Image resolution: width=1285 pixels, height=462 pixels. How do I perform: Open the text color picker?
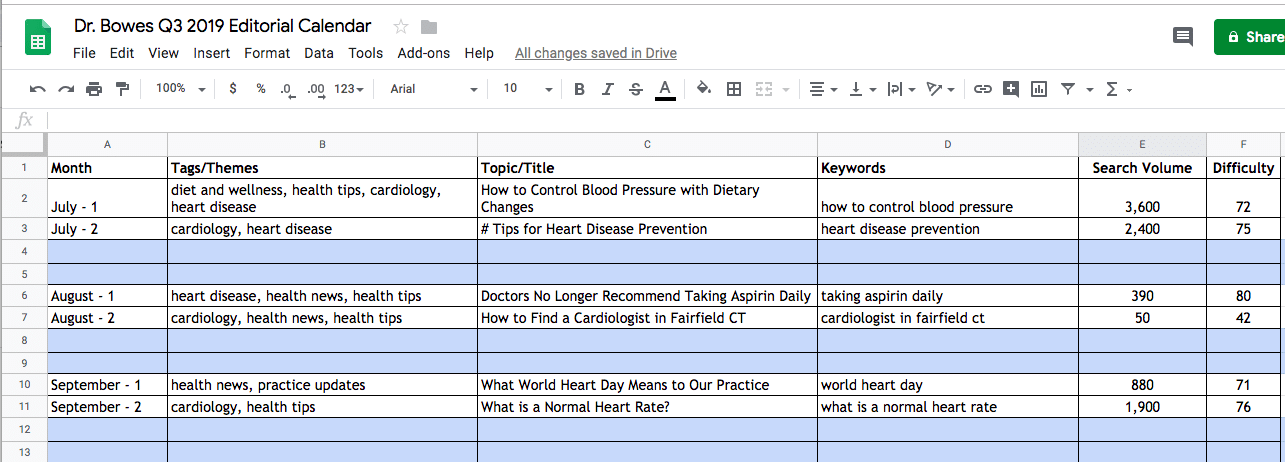(665, 90)
